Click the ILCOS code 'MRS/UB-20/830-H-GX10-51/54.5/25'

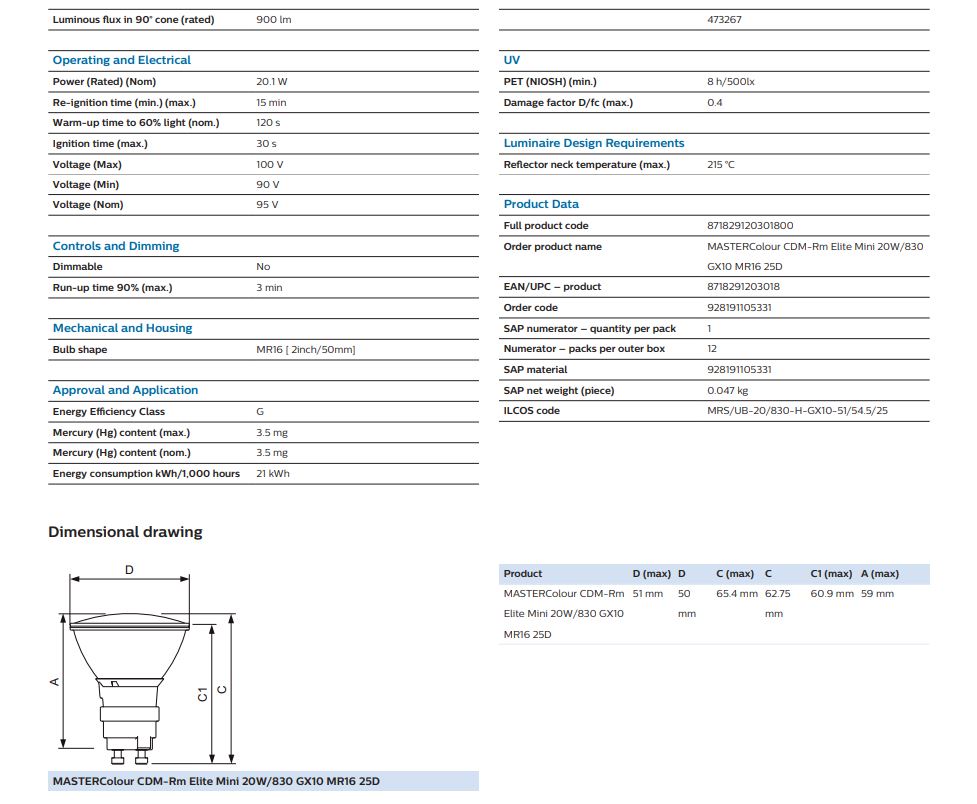798,411
